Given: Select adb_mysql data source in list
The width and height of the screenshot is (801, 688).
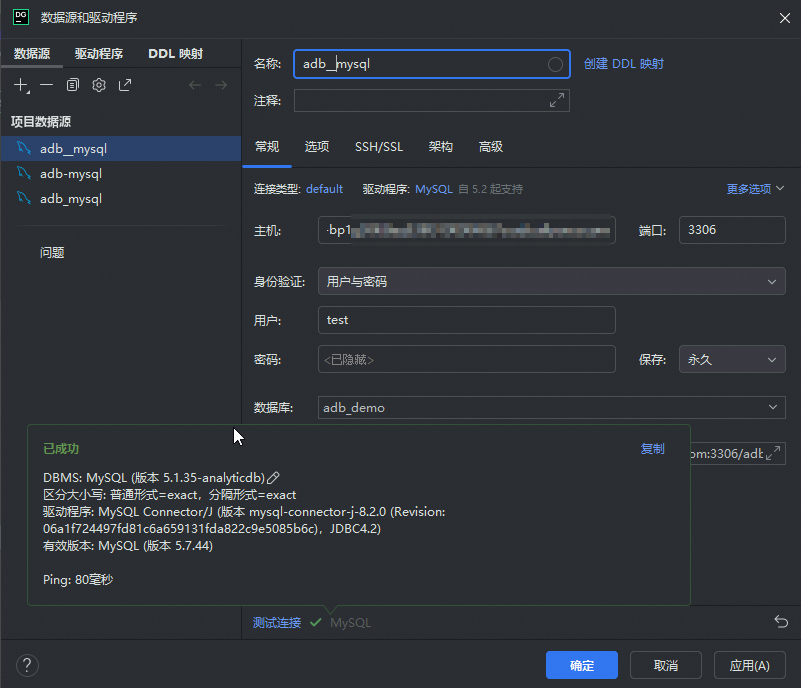Looking at the screenshot, I should [121, 199].
